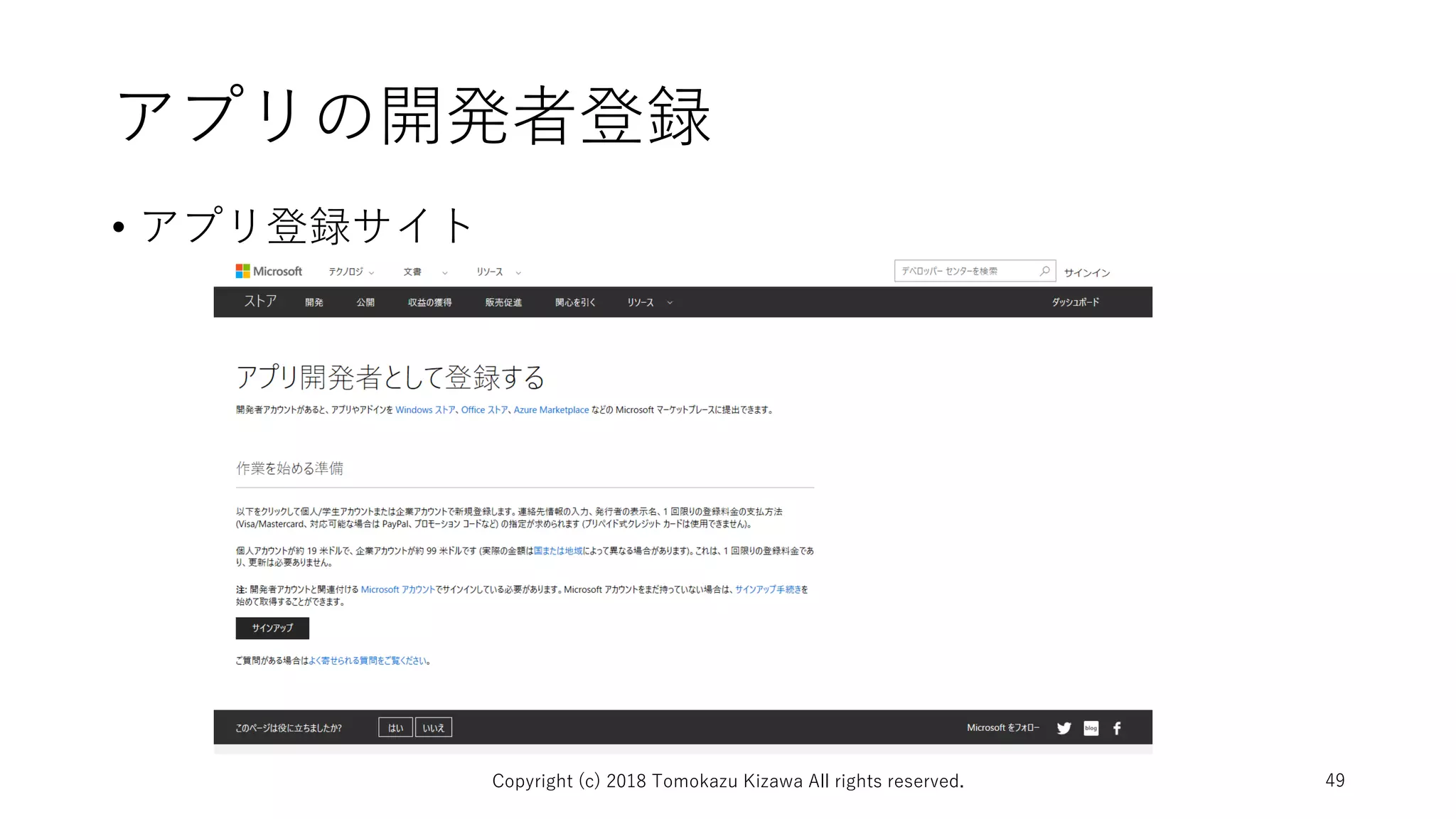Viewport: 1456px width, 819px height.
Task: Open the blog icon in footer
Action: 1091,728
